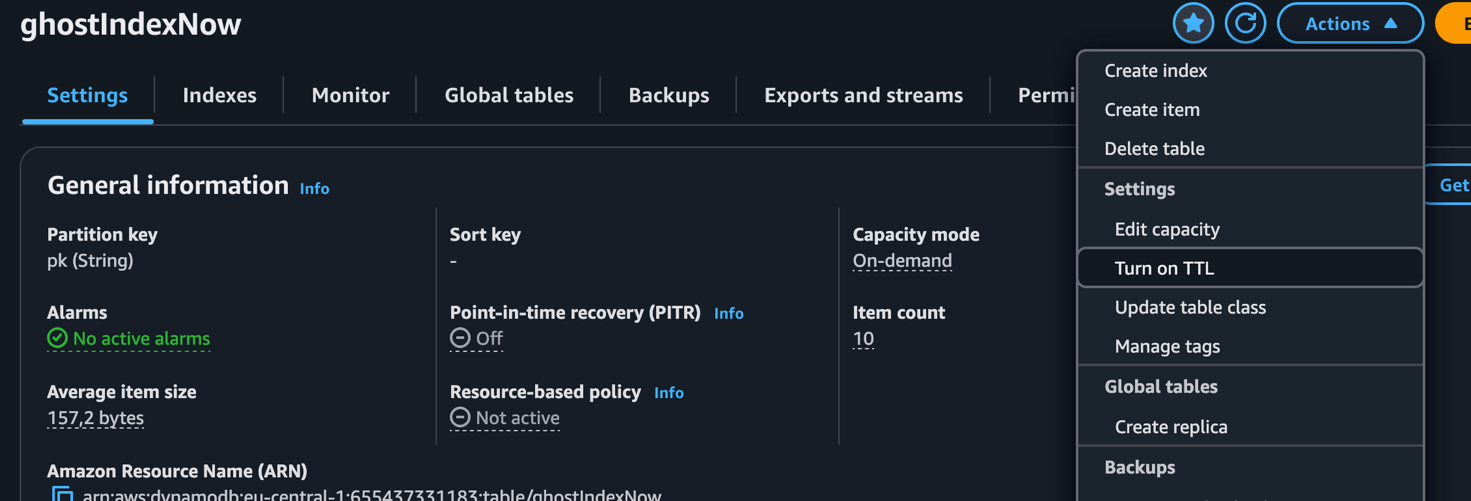Select Create replica menu entry
The width and height of the screenshot is (1471, 501).
[1250, 426]
